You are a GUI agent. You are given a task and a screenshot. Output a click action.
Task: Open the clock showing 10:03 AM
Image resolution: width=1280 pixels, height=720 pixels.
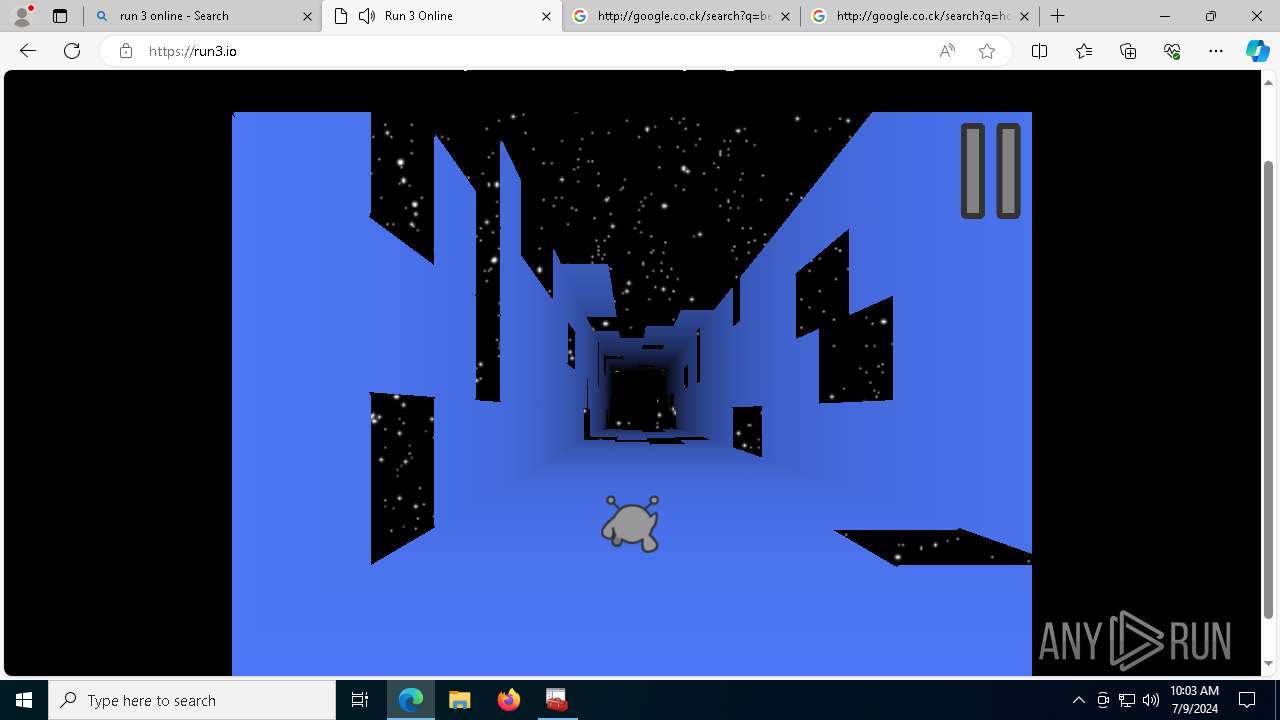click(x=1194, y=700)
